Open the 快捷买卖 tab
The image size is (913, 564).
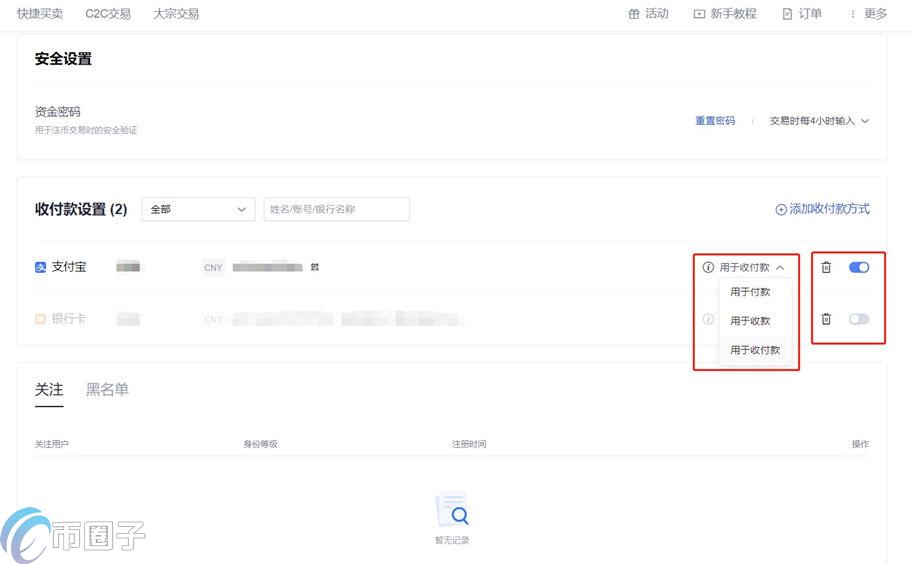[x=40, y=13]
